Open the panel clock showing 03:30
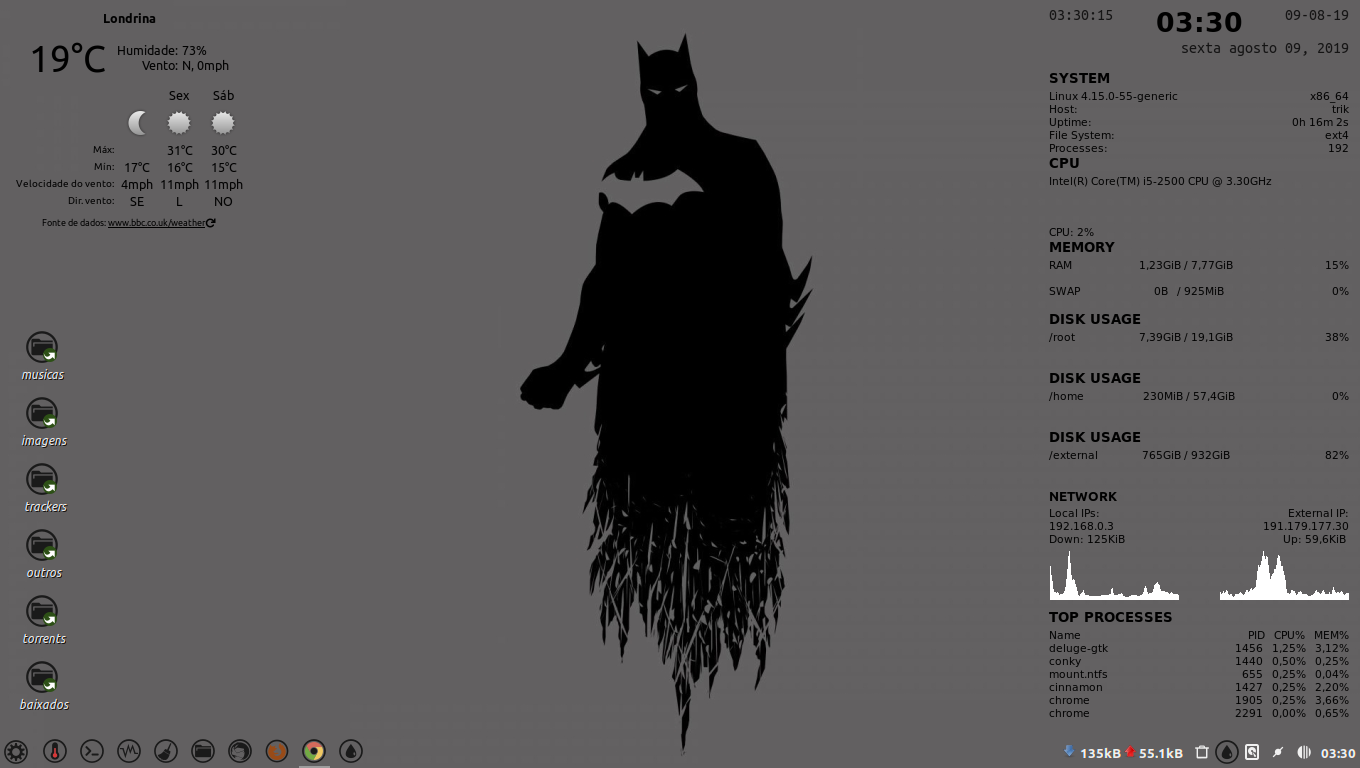1360x768 pixels. click(x=1338, y=753)
